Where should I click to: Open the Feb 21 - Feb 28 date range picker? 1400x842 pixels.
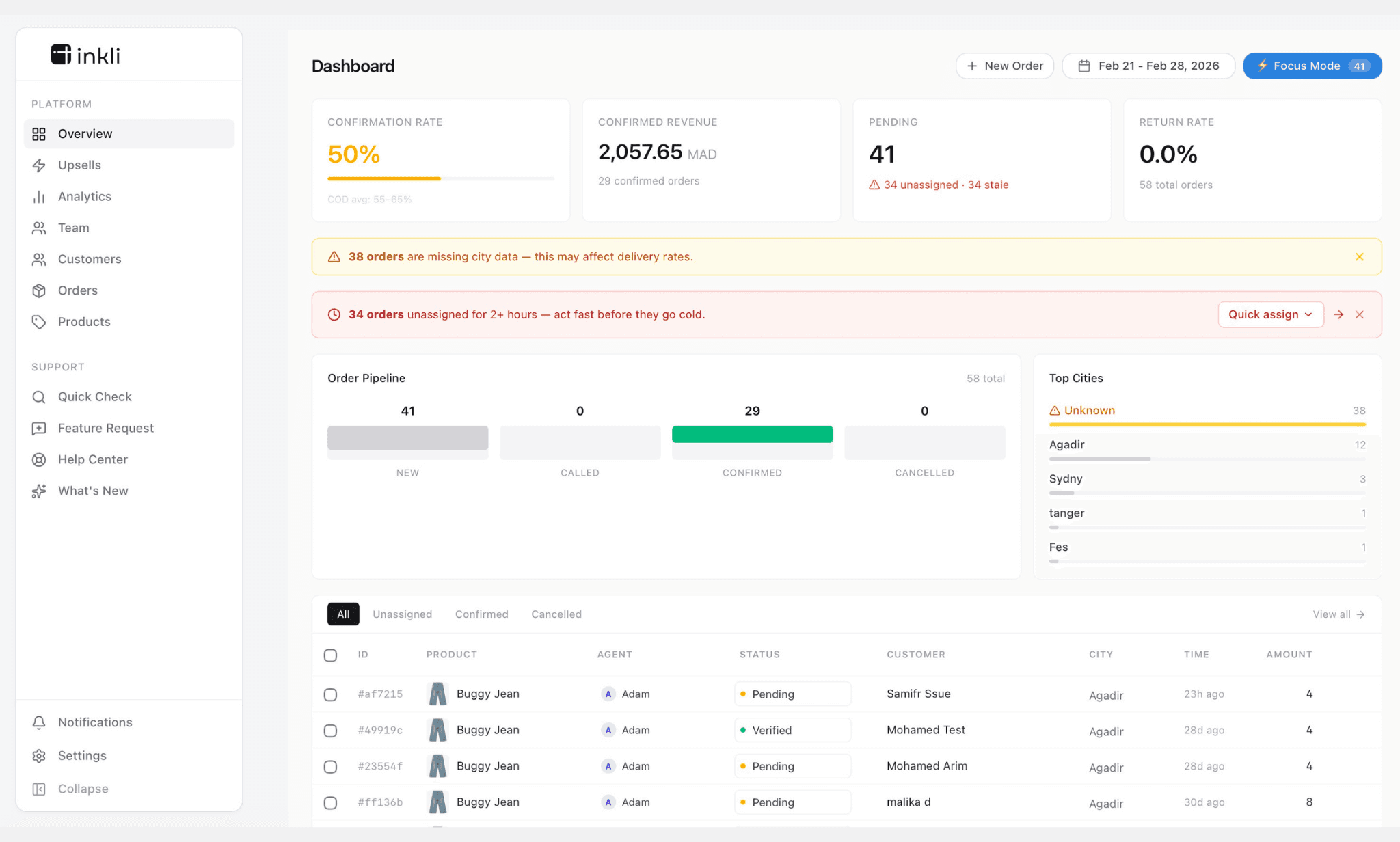coord(1148,66)
